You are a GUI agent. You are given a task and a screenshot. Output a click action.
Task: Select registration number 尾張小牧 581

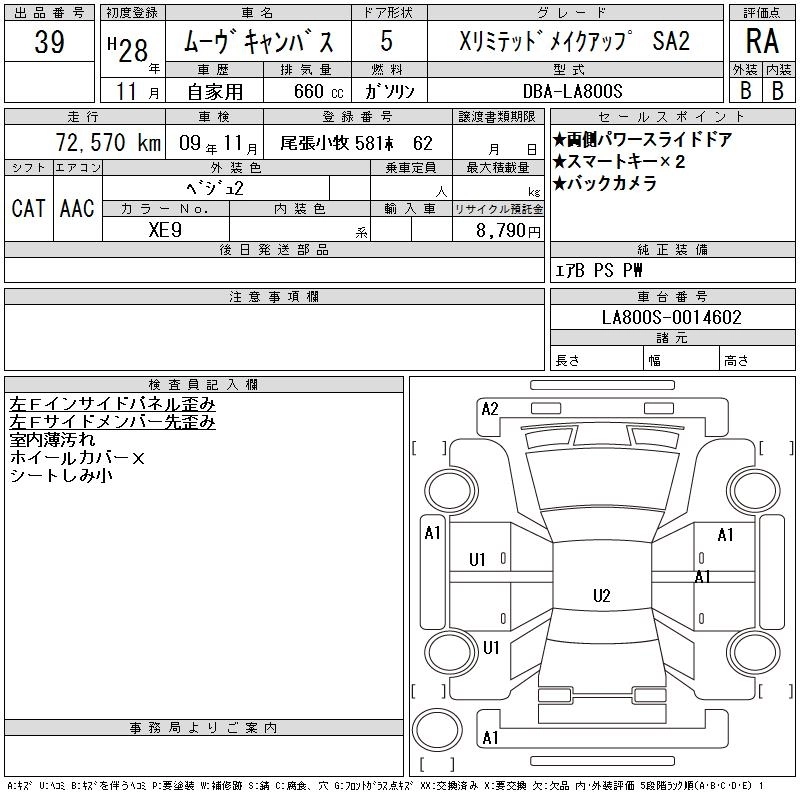(337, 143)
